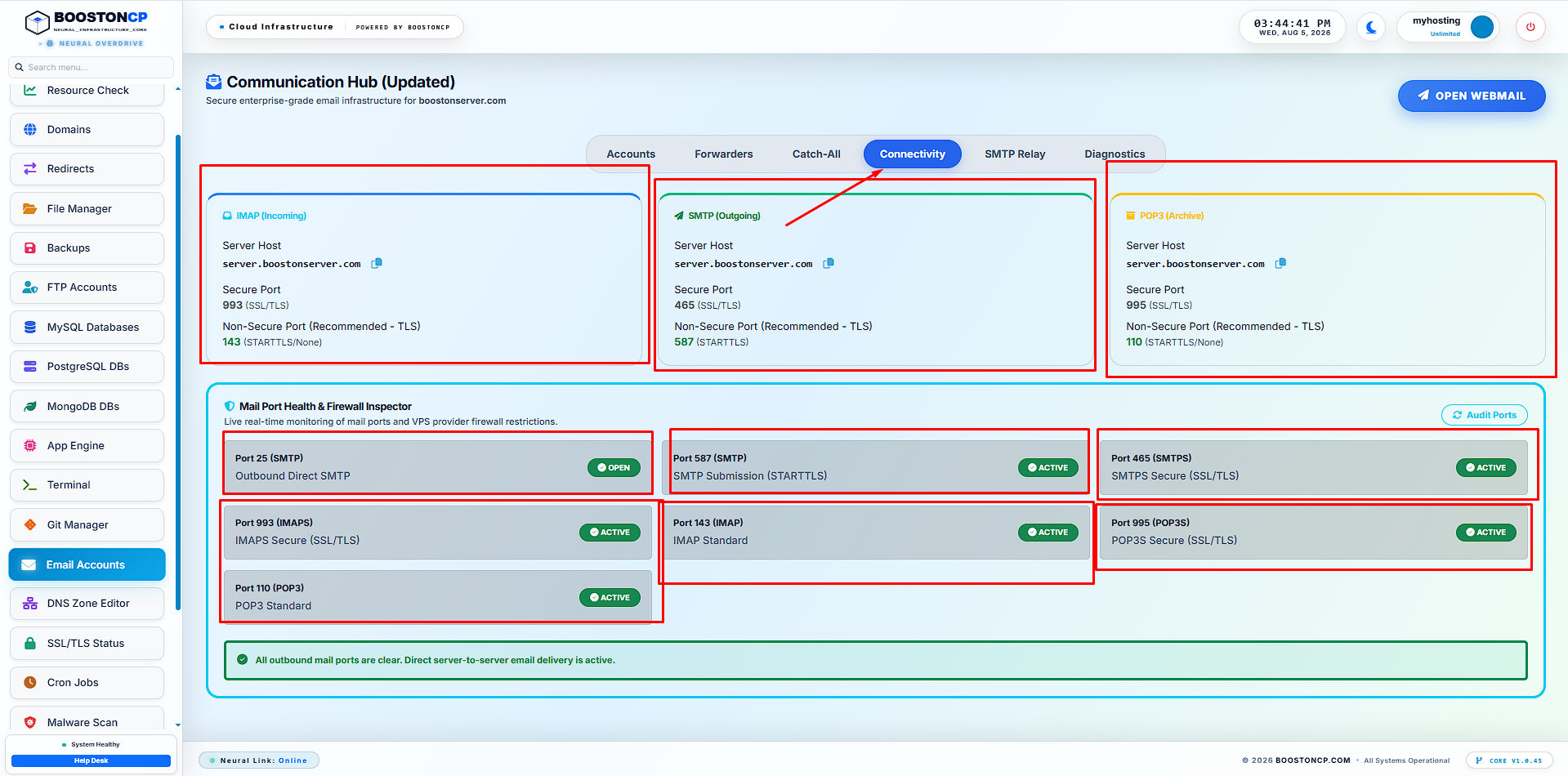Click the sidebar scroll-down arrow
The height and width of the screenshot is (776, 1568).
pos(178,725)
